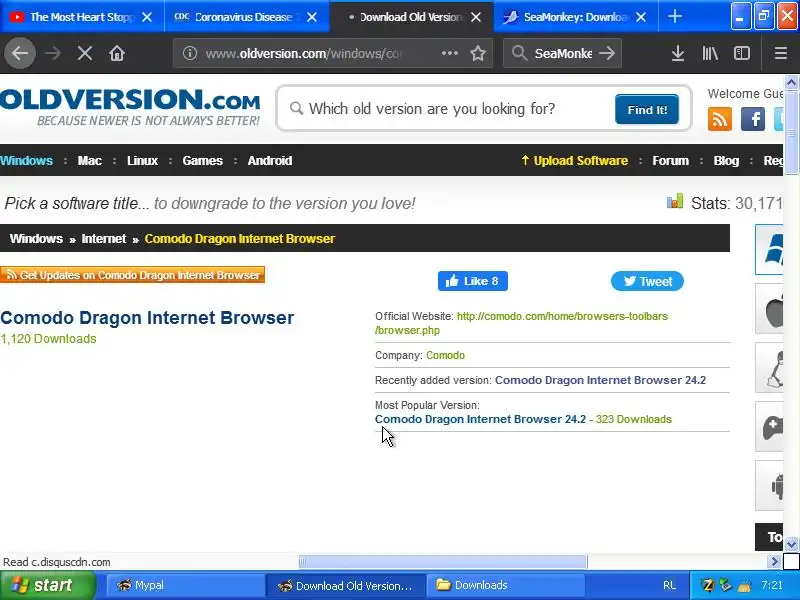800x600 pixels.
Task: Open the browser downloads arrow icon
Action: click(678, 53)
